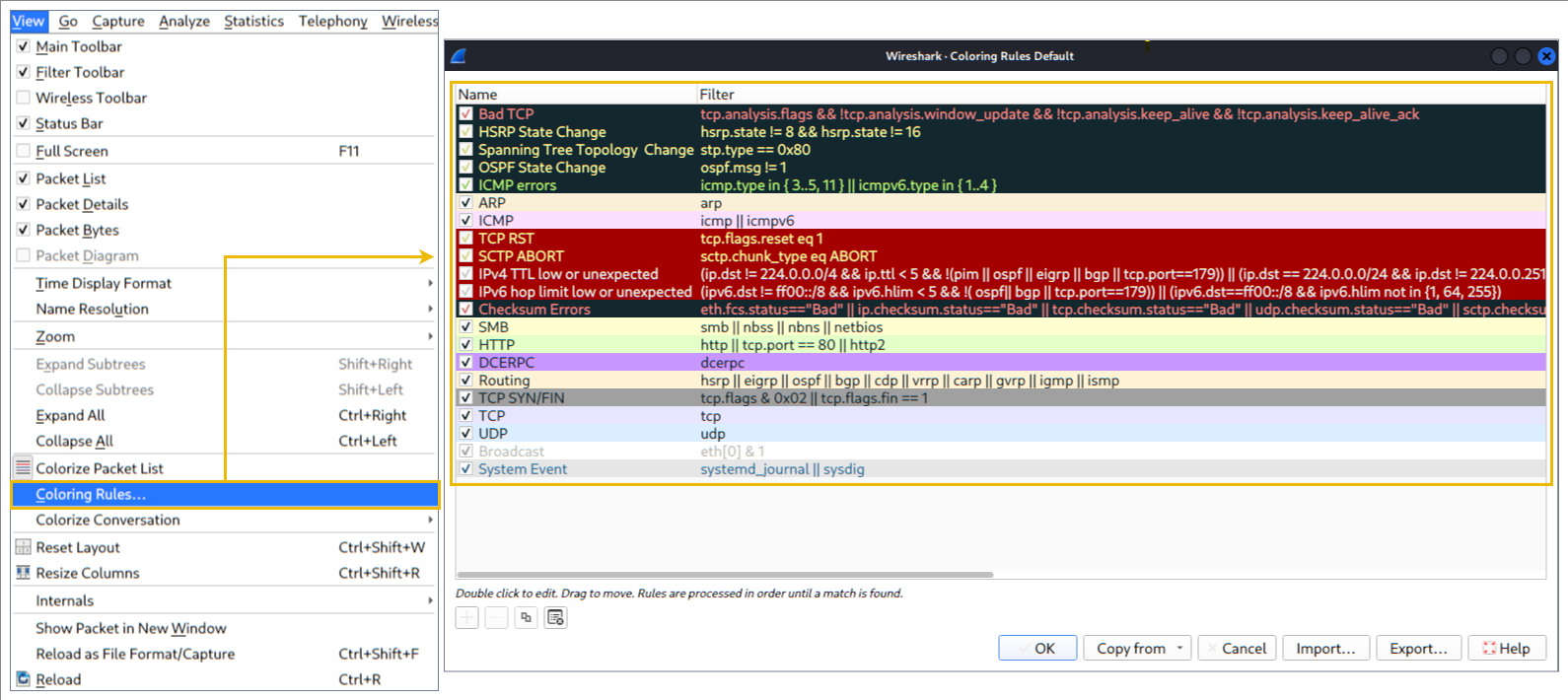Select the purple DCERPC rule row

pyautogui.click(x=1001, y=363)
